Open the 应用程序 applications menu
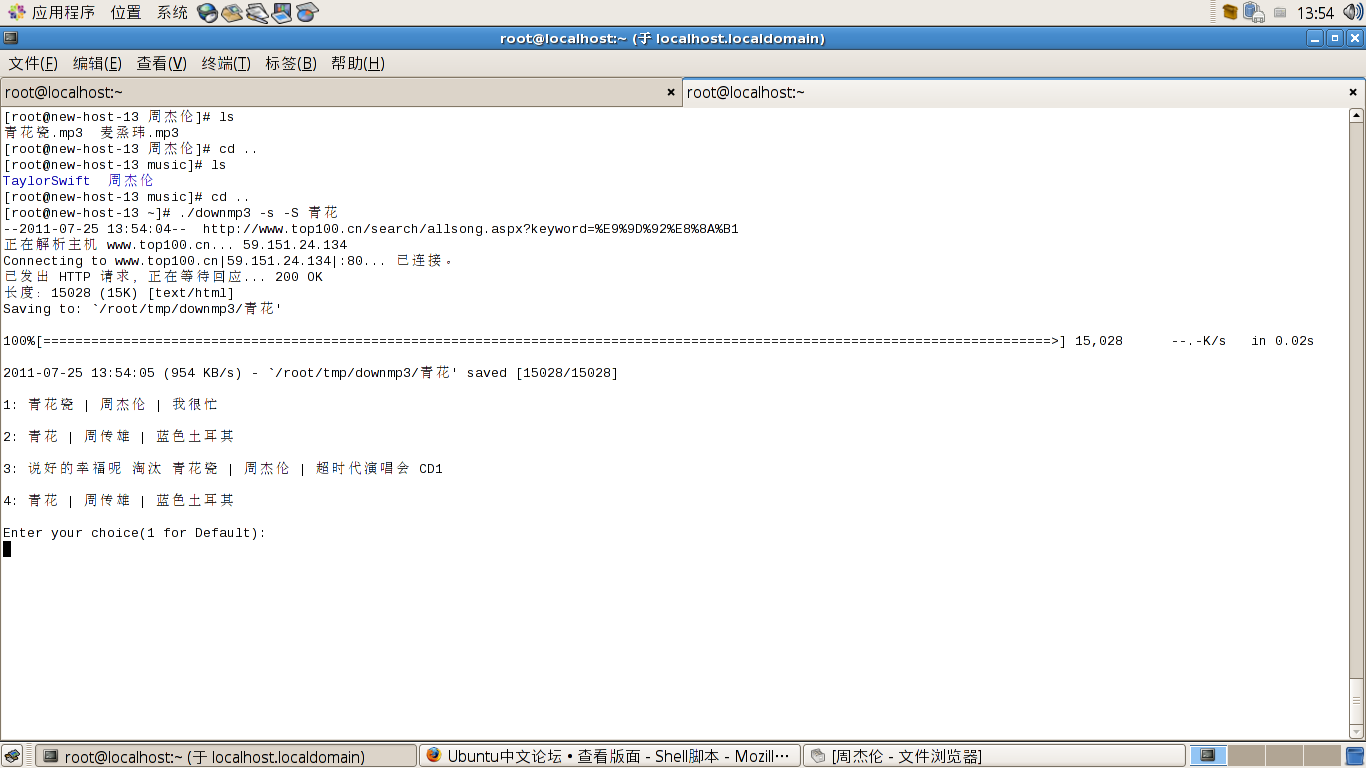The image size is (1366, 768). (x=52, y=13)
